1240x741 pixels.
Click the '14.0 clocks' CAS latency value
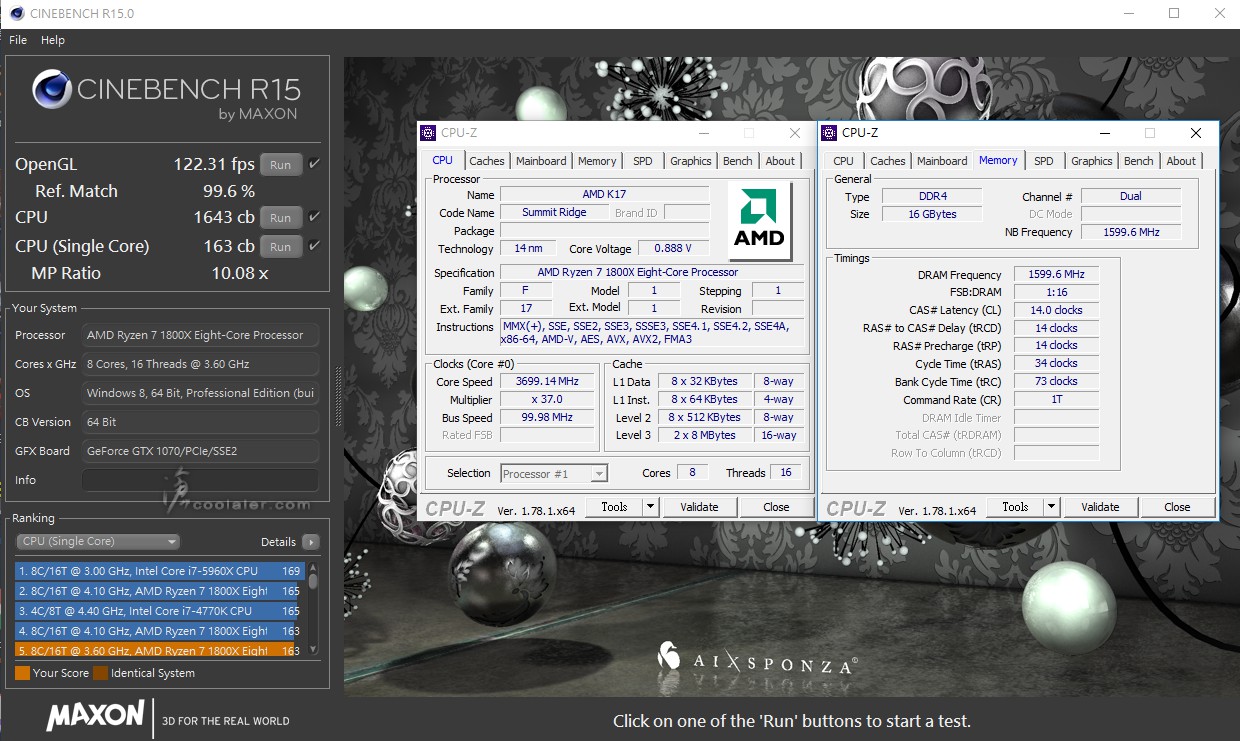coord(1056,310)
